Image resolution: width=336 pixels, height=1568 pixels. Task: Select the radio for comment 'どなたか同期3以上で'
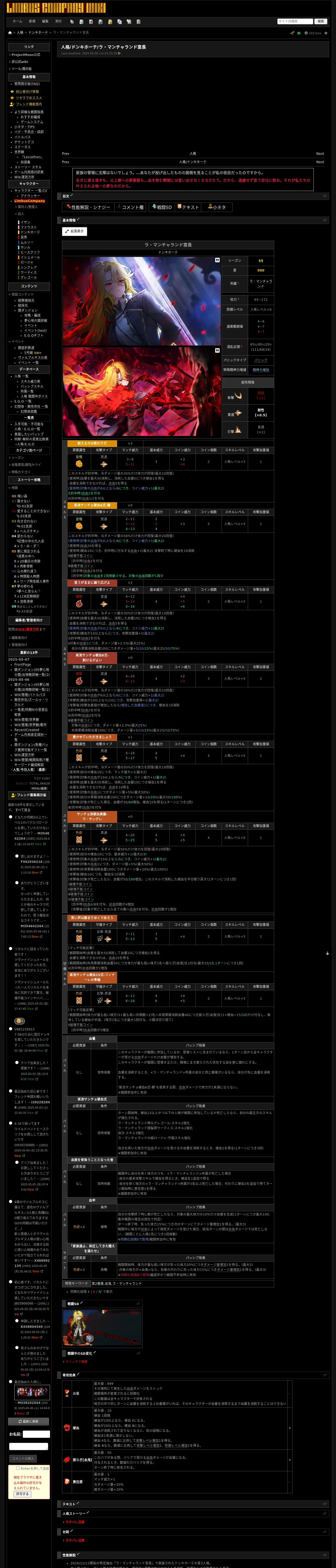(x=10, y=817)
